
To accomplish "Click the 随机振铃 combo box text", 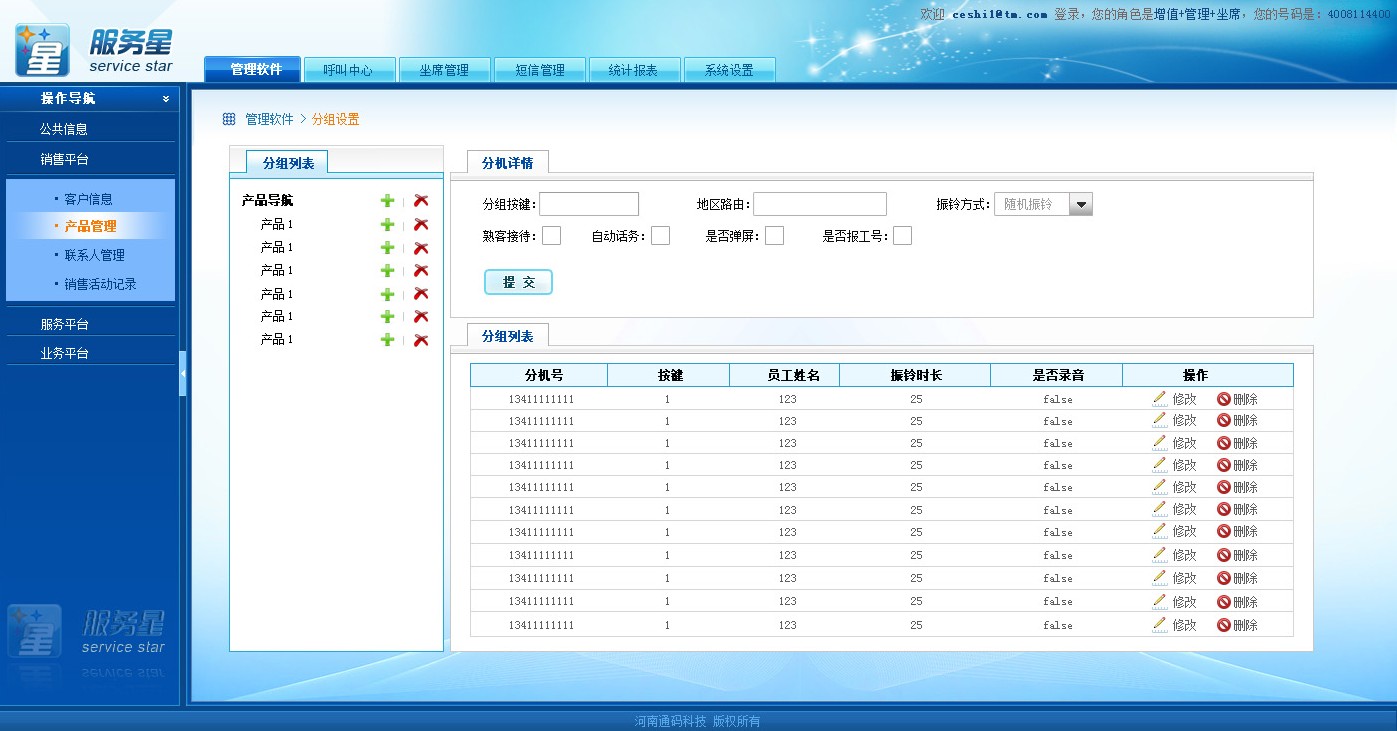I will (x=1030, y=204).
